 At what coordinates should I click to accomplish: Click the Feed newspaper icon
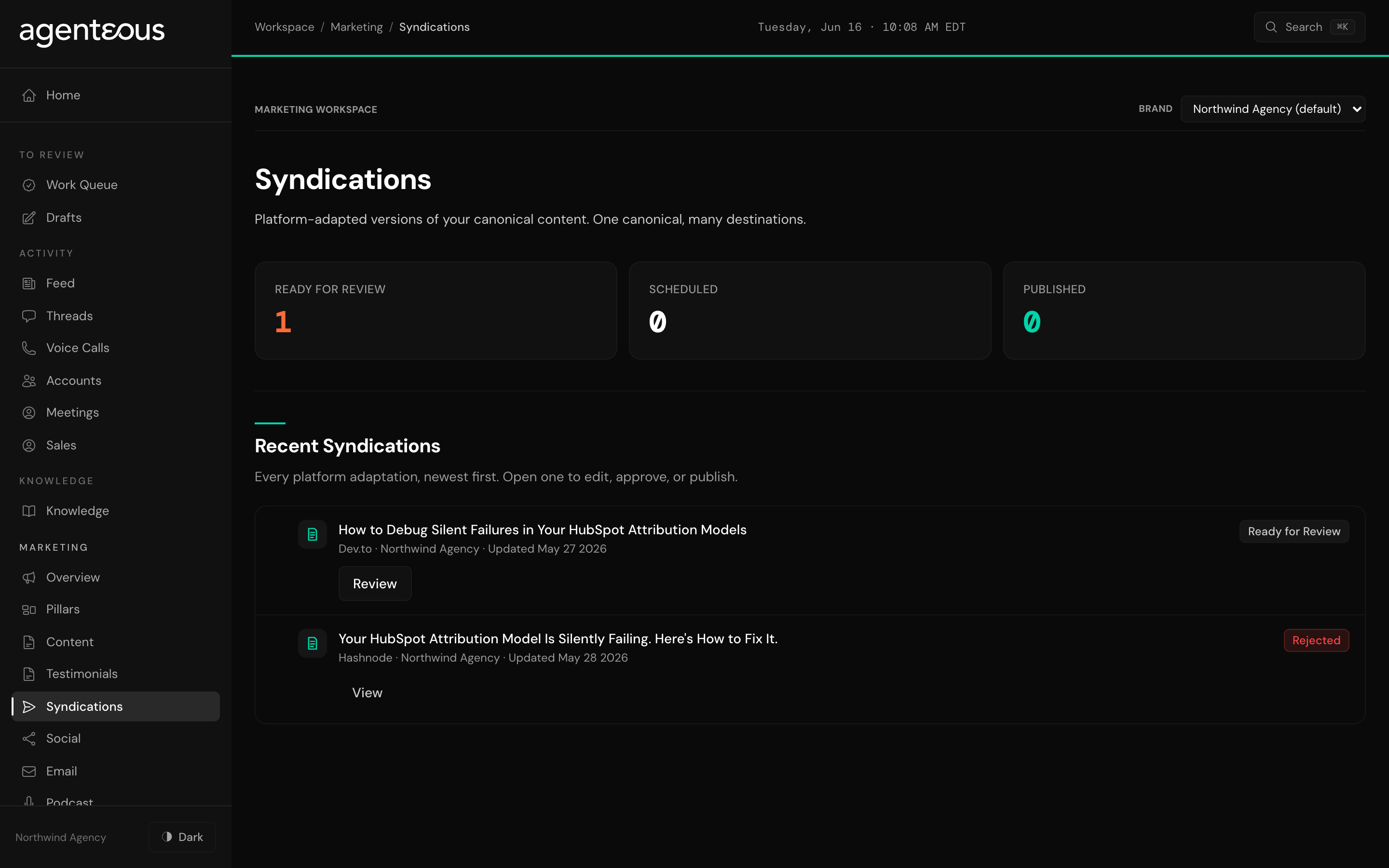click(29, 283)
